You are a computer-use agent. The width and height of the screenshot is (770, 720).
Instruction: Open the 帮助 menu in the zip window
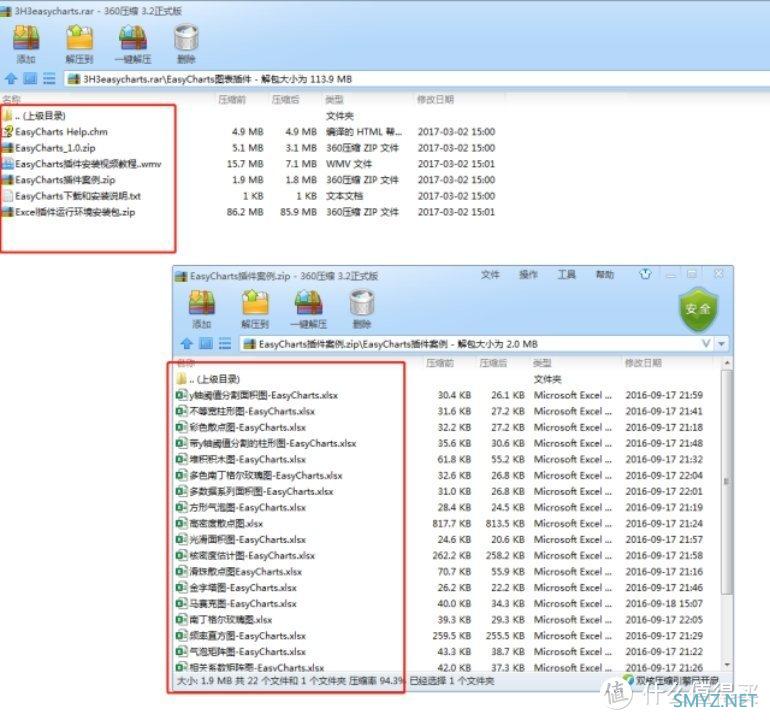pyautogui.click(x=605, y=275)
